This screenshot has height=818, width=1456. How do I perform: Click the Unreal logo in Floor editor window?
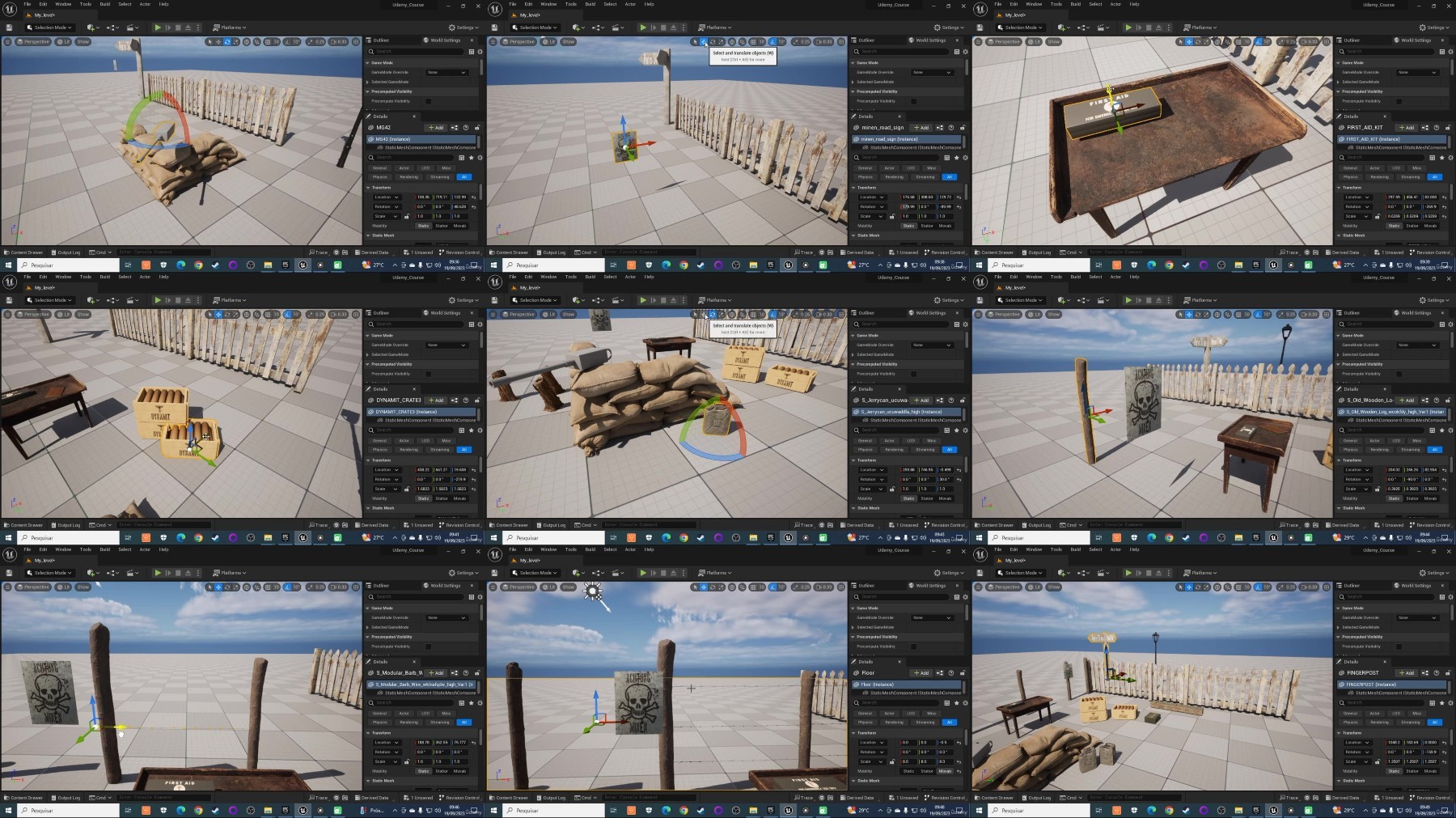(495, 554)
